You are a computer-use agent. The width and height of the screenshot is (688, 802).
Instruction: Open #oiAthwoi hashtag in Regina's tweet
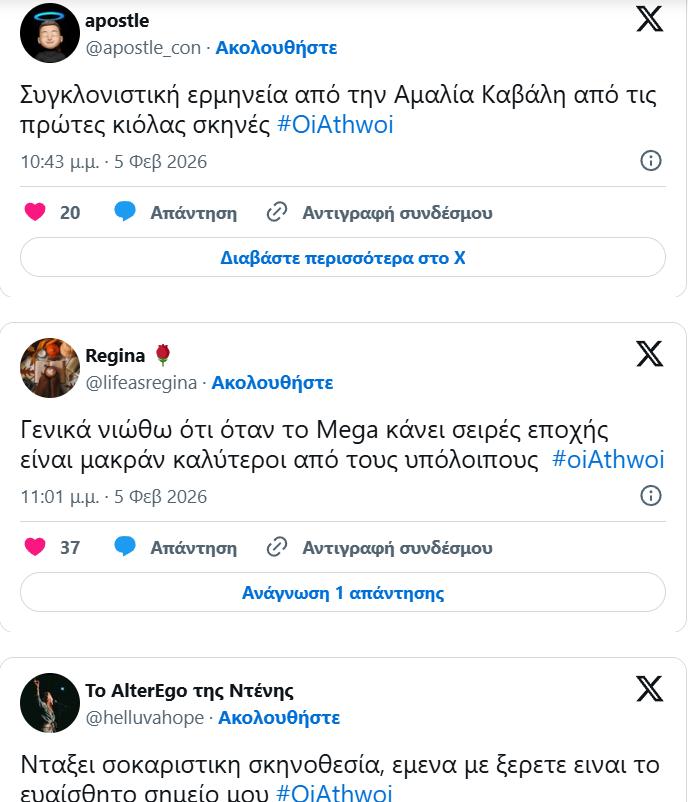608,460
